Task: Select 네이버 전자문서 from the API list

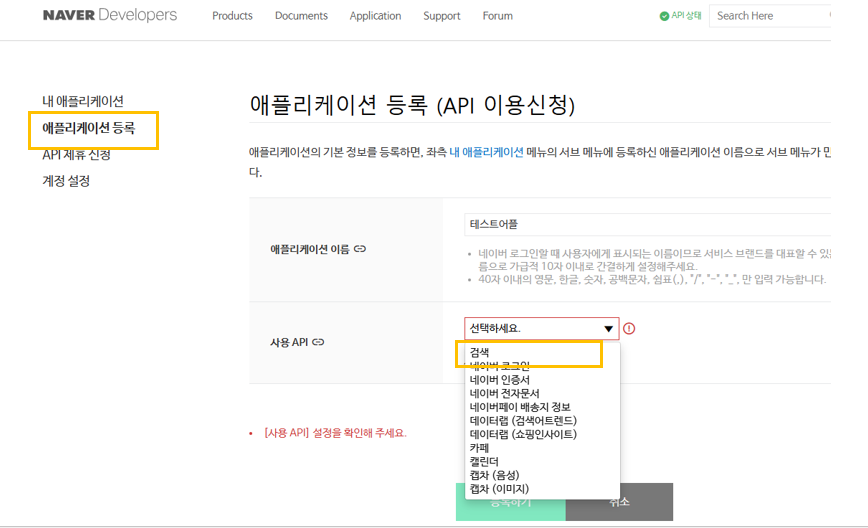Action: 542,394
